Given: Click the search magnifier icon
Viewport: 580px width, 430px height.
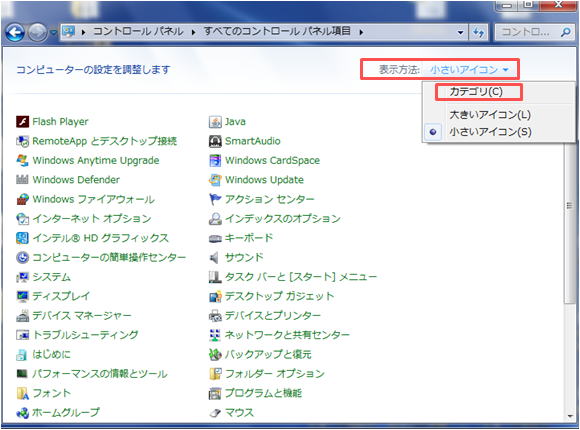Looking at the screenshot, I should click(566, 32).
